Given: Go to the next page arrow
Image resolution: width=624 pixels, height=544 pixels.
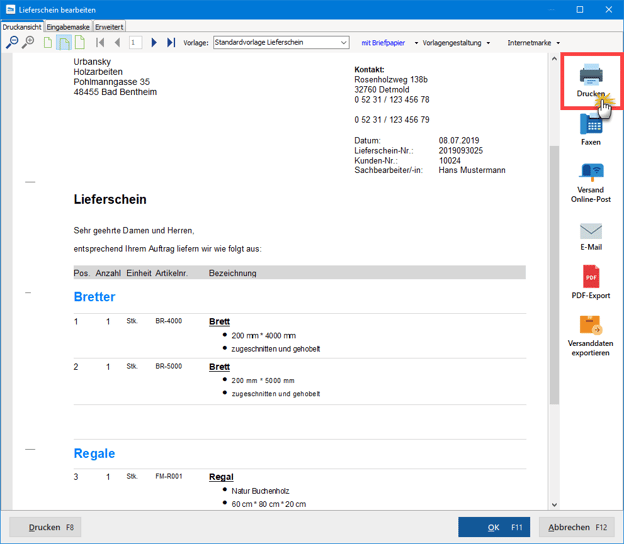Looking at the screenshot, I should [154, 43].
